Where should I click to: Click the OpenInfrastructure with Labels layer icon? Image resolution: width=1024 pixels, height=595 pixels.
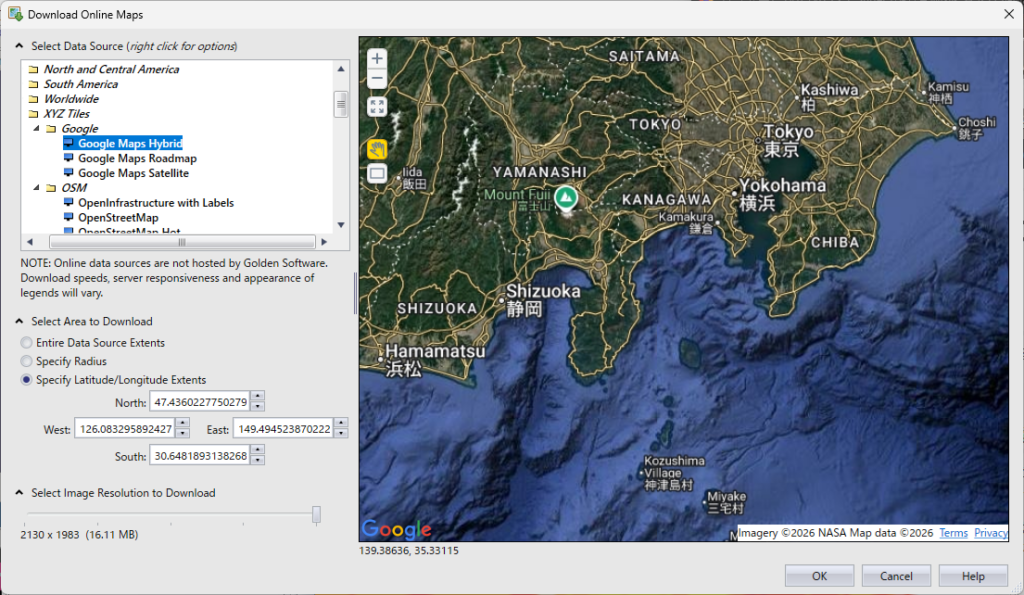(x=68, y=202)
